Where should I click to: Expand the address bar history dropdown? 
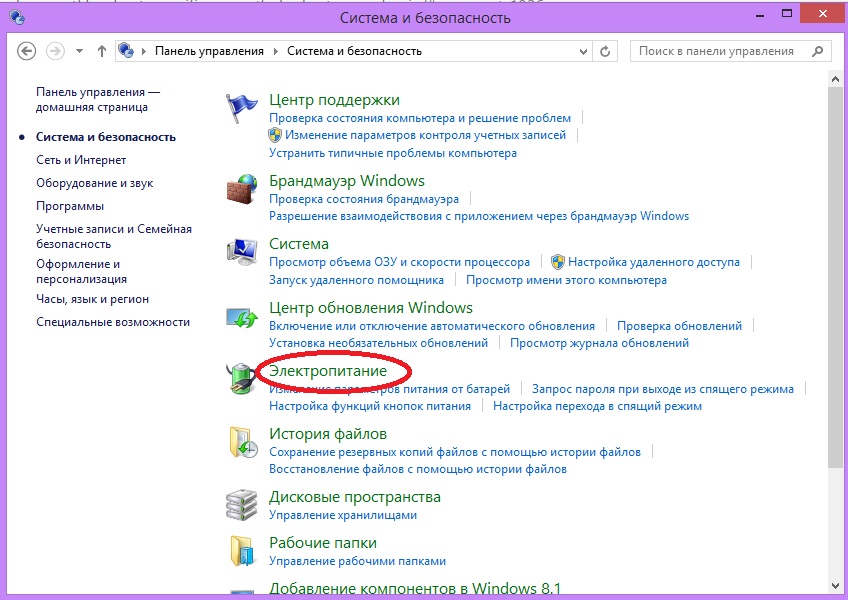pyautogui.click(x=583, y=52)
